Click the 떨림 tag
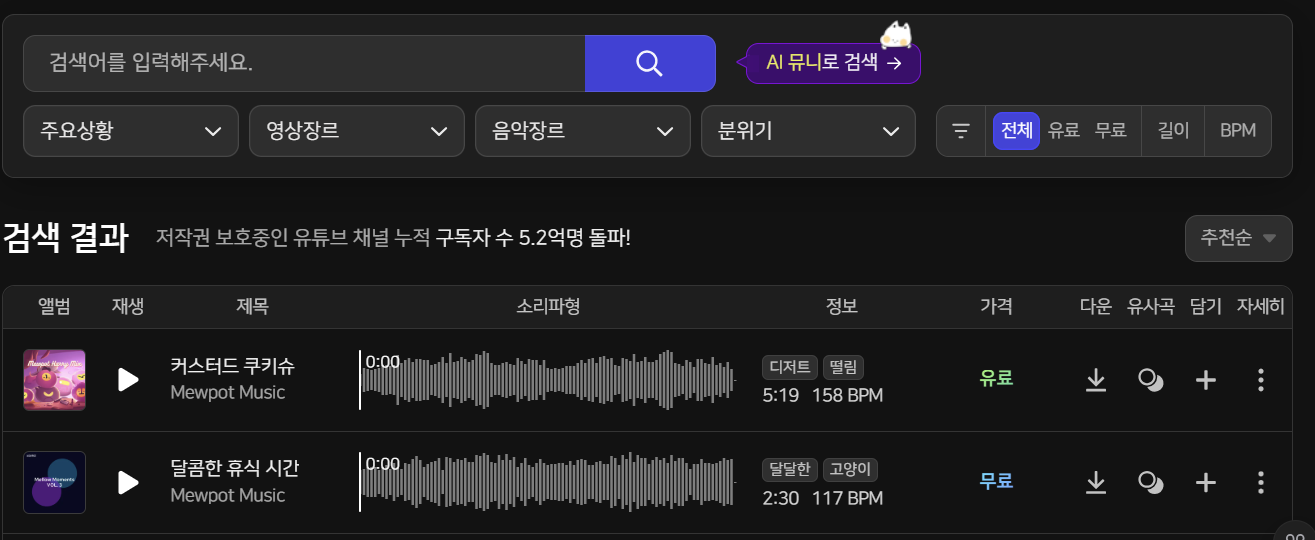This screenshot has height=540, width=1315. [x=844, y=367]
